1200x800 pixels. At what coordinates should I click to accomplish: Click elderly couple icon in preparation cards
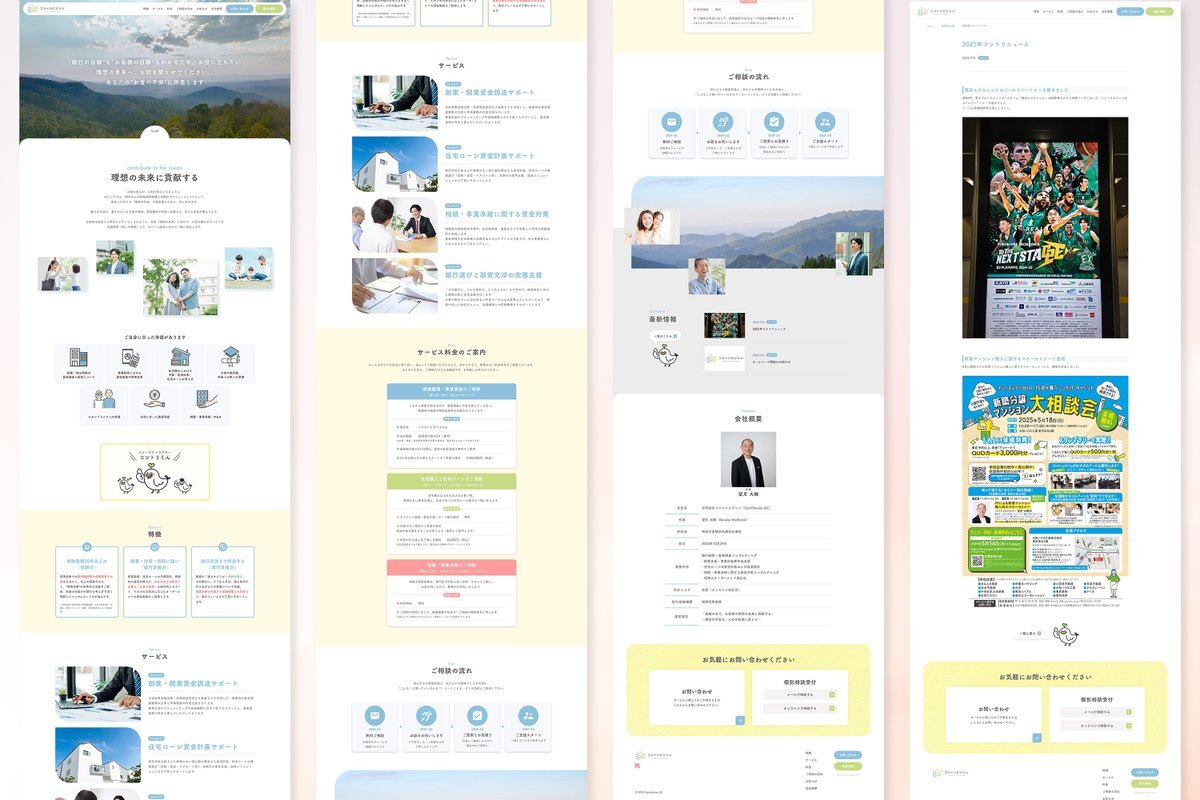click(x=104, y=399)
